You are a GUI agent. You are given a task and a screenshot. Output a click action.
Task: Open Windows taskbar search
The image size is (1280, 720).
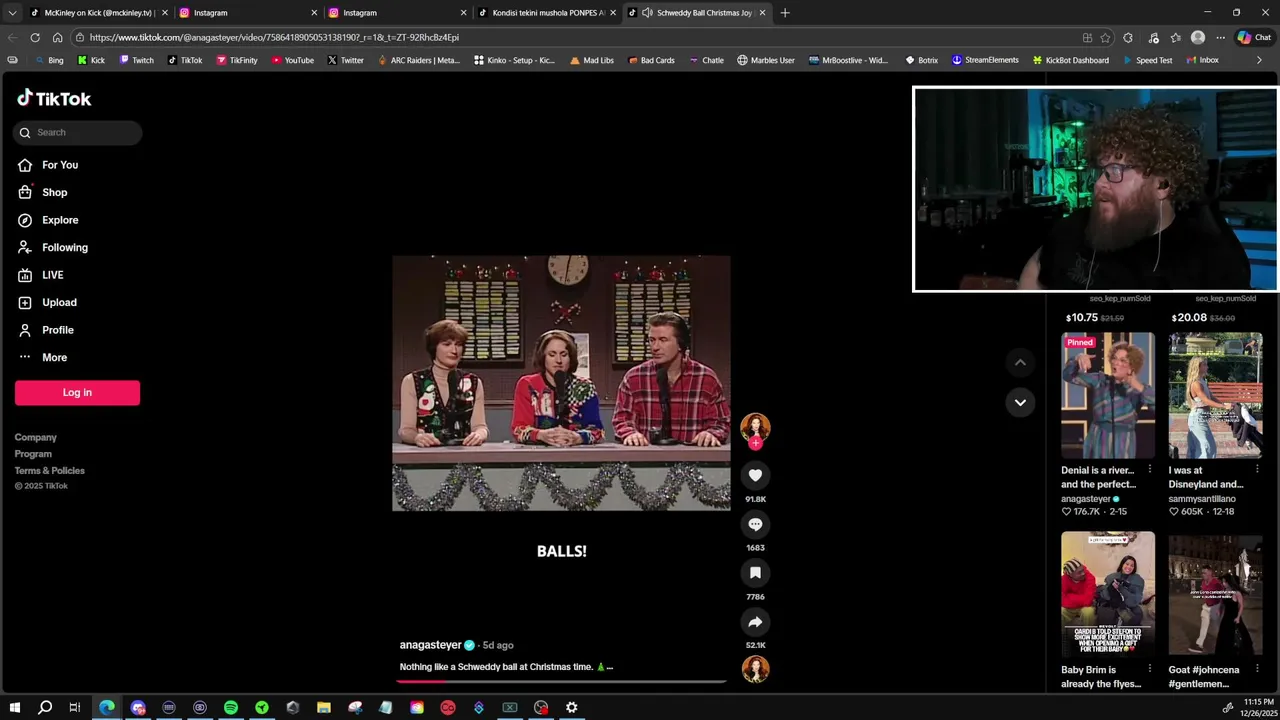(45, 708)
